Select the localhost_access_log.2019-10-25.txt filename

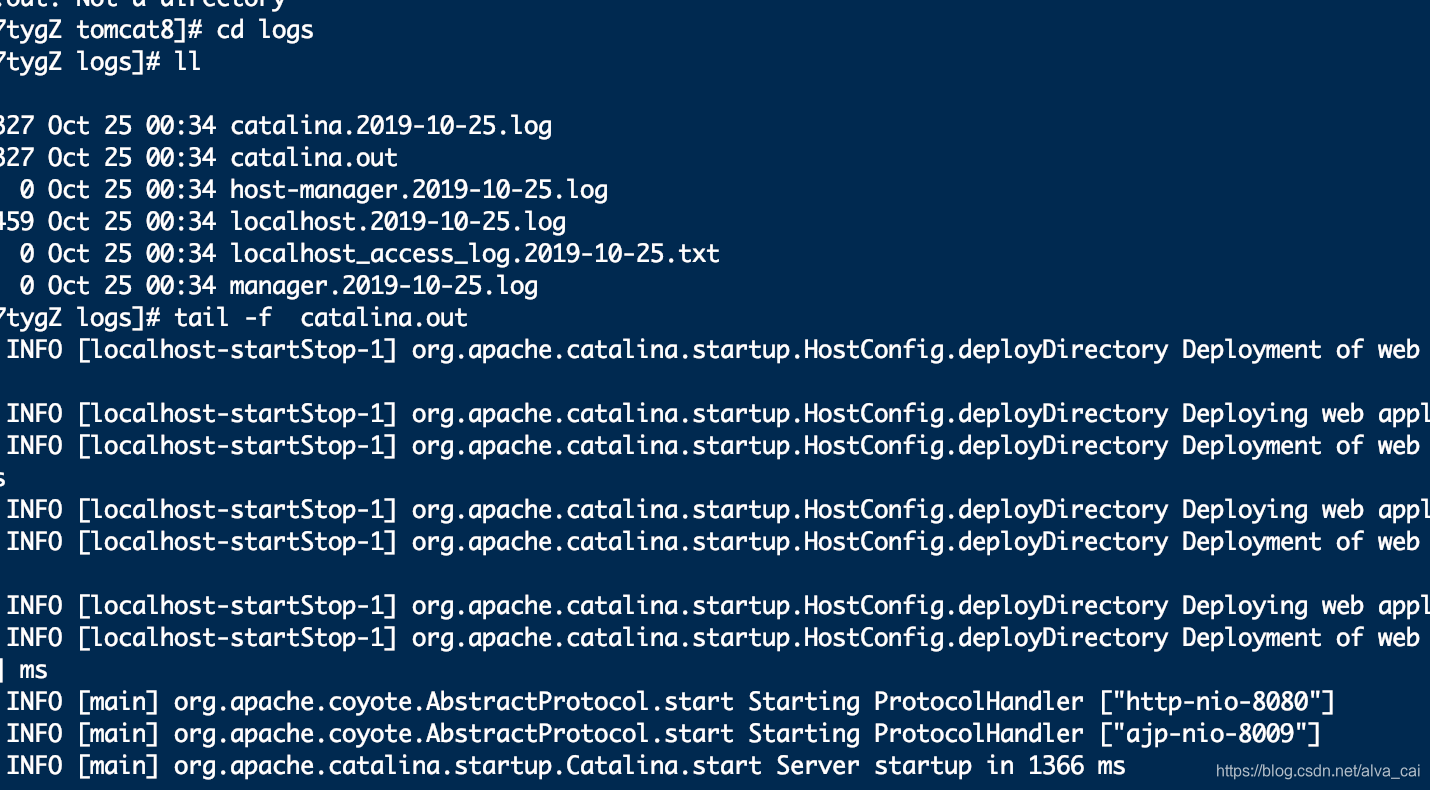pos(475,254)
